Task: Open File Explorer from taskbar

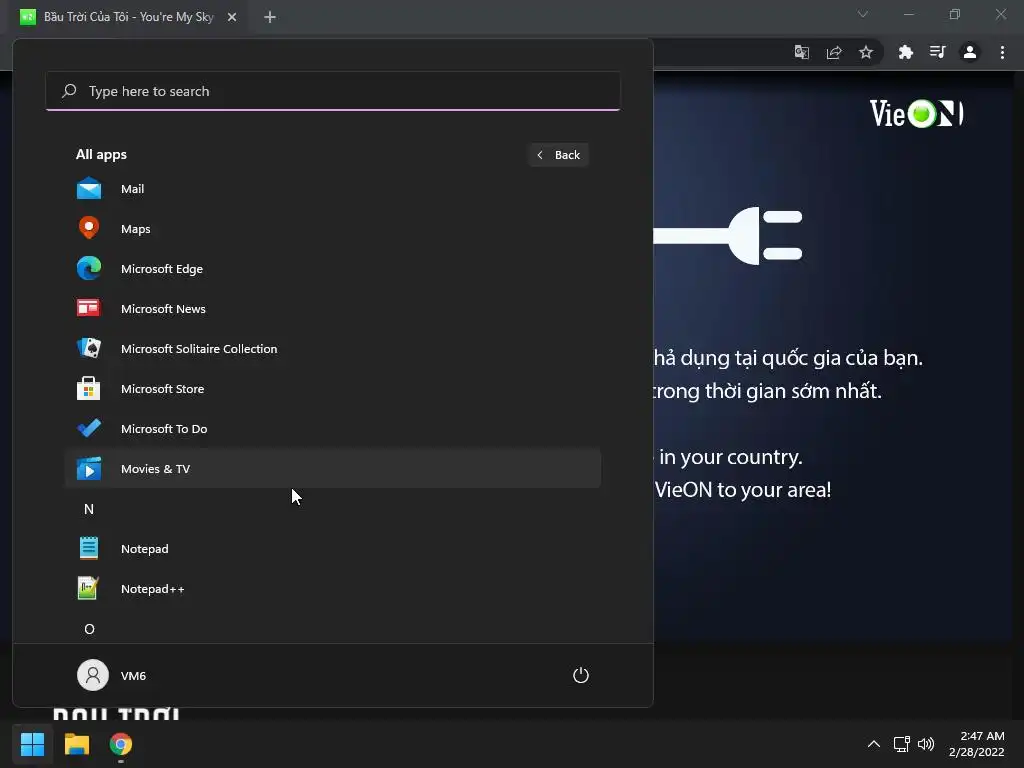Action: [76, 744]
